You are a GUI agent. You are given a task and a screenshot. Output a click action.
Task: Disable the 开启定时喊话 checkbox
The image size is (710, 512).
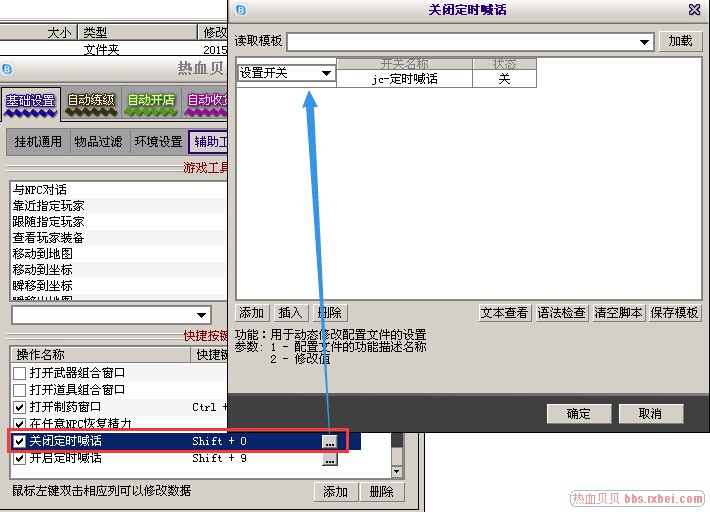click(19, 459)
